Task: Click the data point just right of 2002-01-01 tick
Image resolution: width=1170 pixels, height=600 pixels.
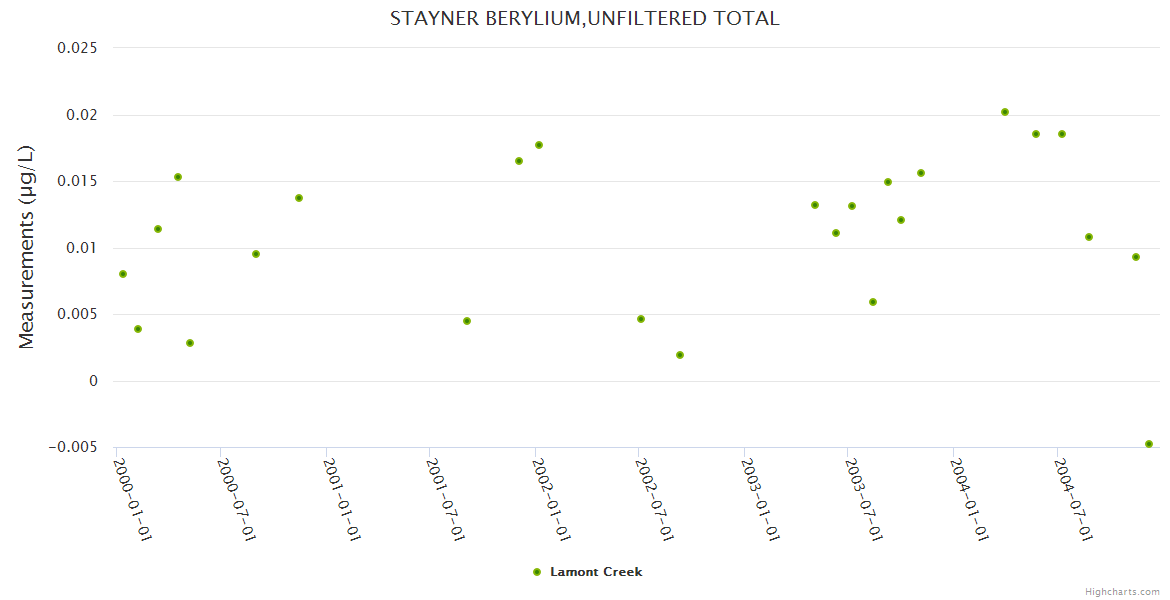Action: click(539, 145)
